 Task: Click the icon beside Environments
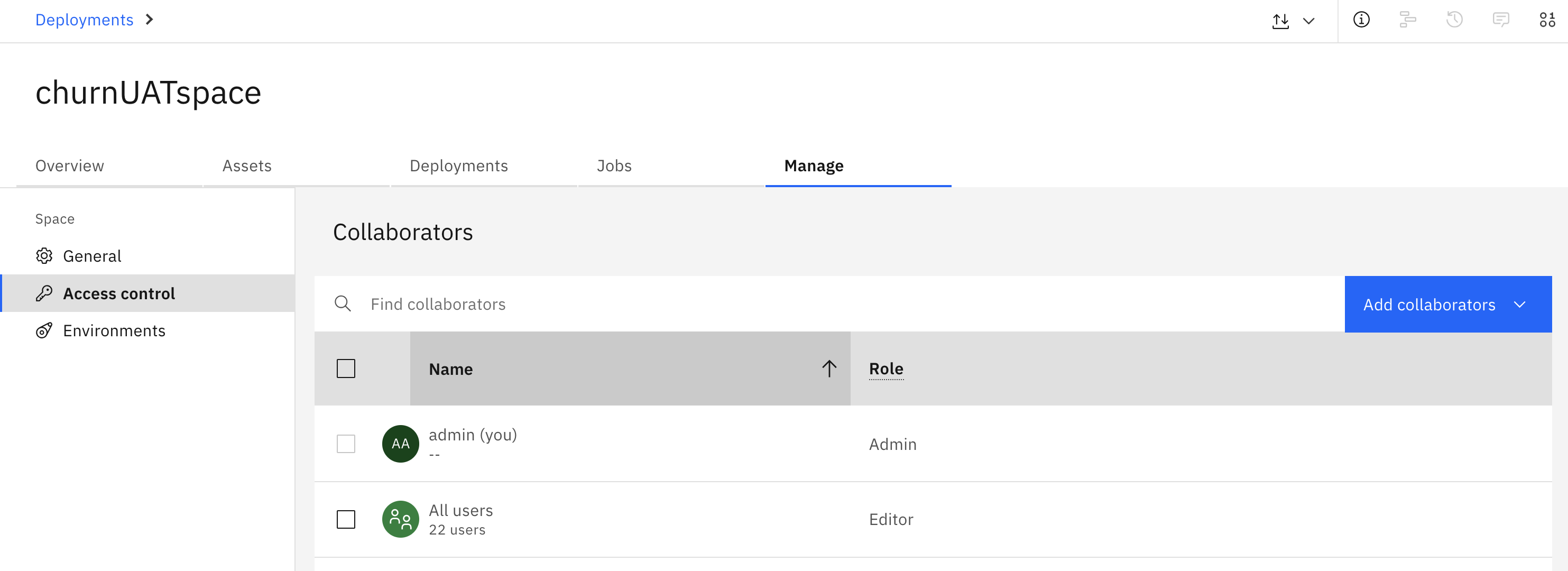pos(44,330)
